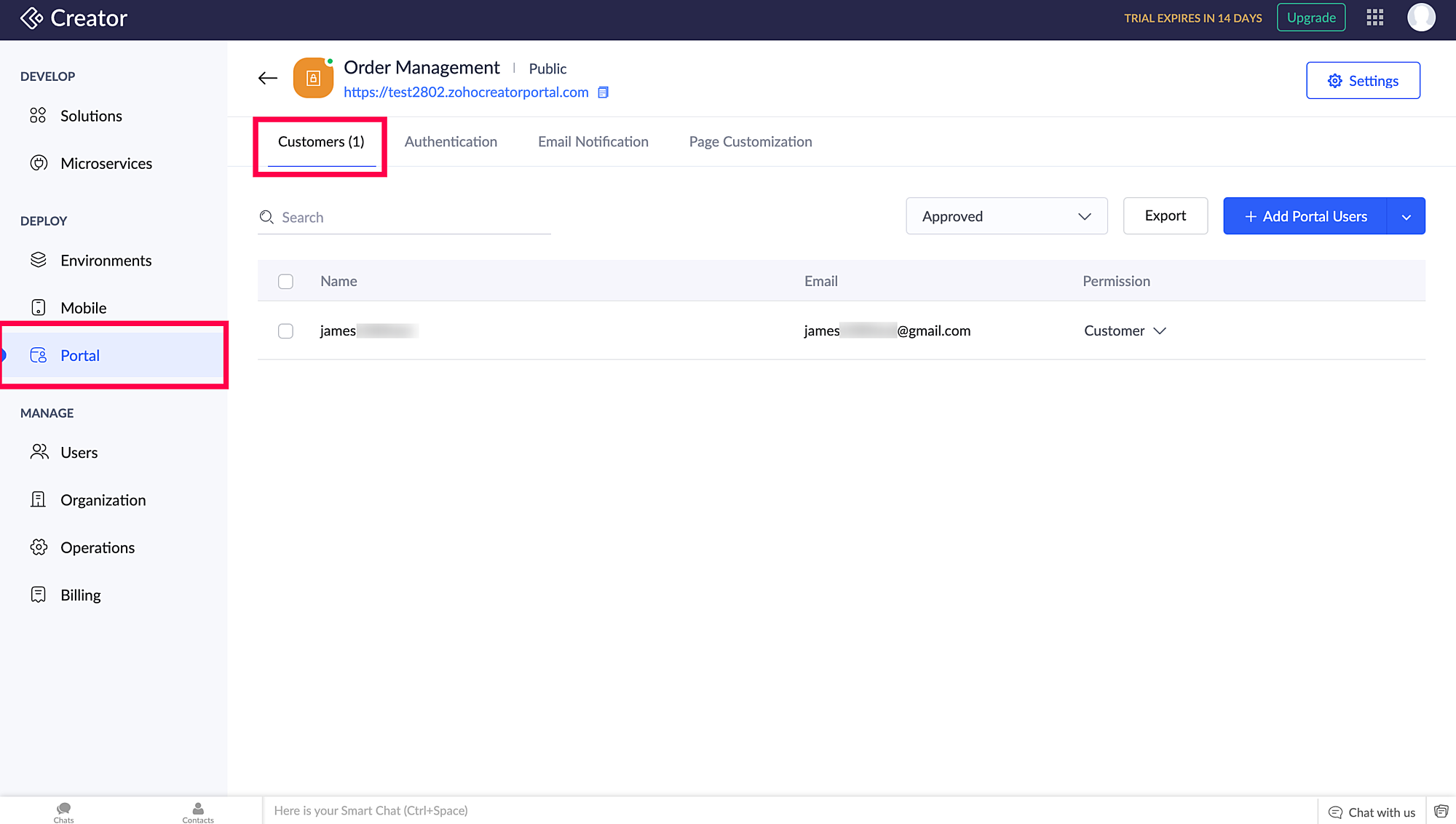Viewport: 1456px width, 824px height.
Task: Click the back arrow icon
Action: coord(268,78)
